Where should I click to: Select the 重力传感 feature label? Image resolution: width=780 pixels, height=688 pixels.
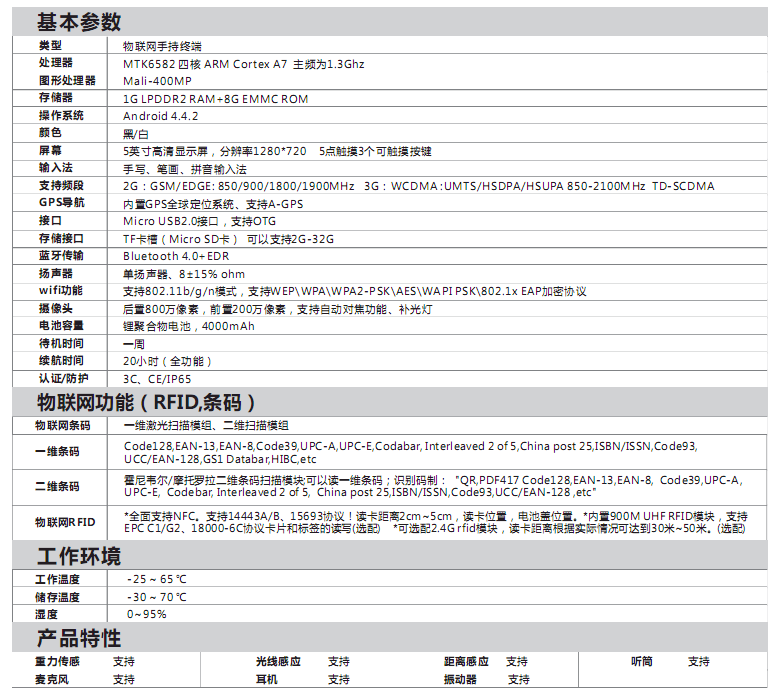click(x=57, y=662)
